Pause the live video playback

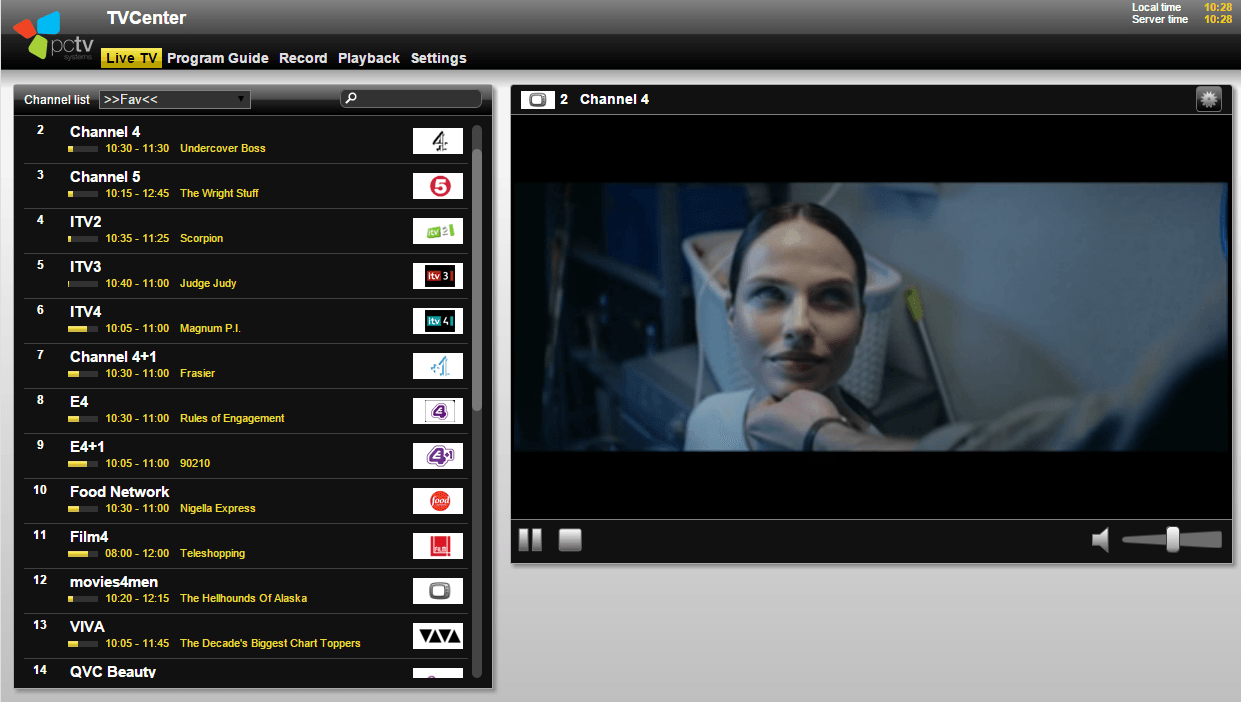530,541
